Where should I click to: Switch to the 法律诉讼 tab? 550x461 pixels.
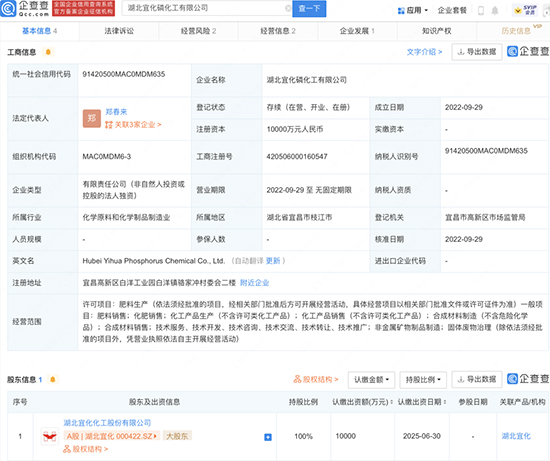119,31
